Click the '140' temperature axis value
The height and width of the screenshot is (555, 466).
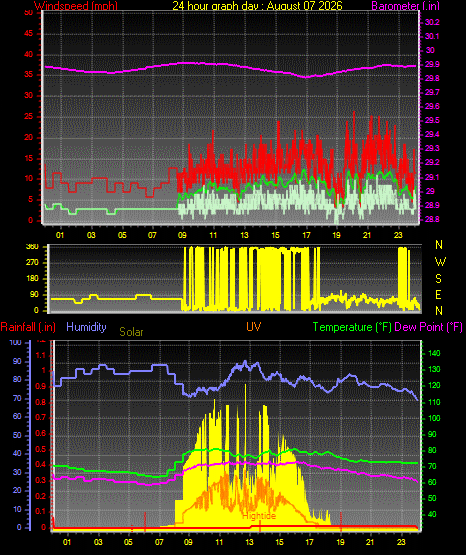coord(434,353)
